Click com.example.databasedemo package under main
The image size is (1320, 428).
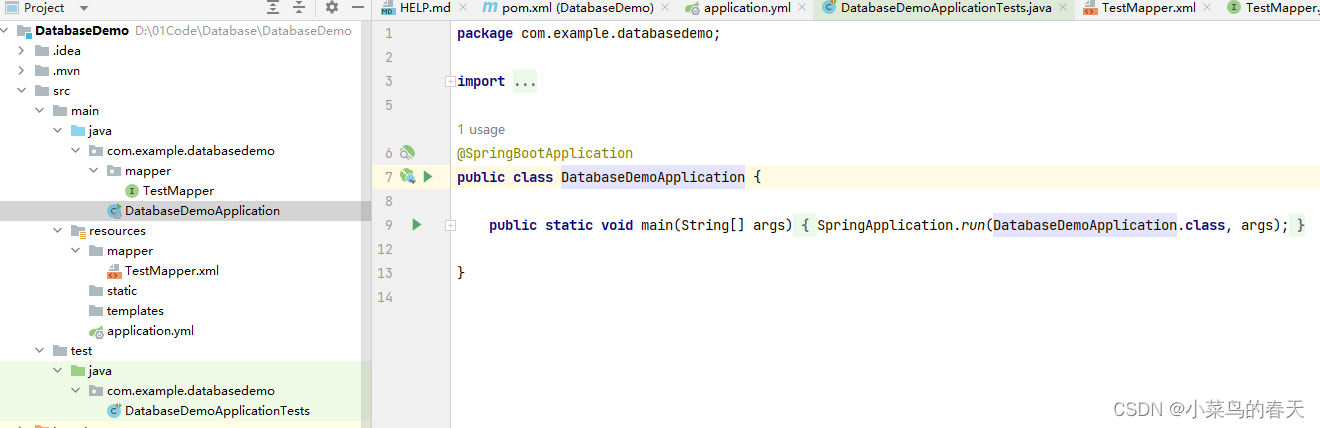tap(191, 151)
